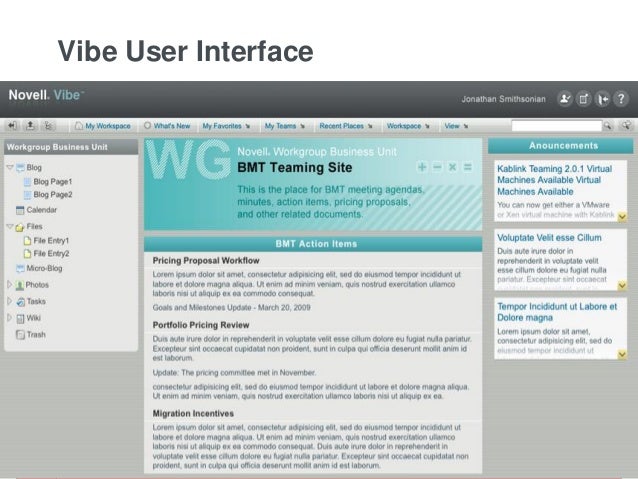
Task: Click the plus icon in BMT Teaming Site banner
Action: [422, 167]
